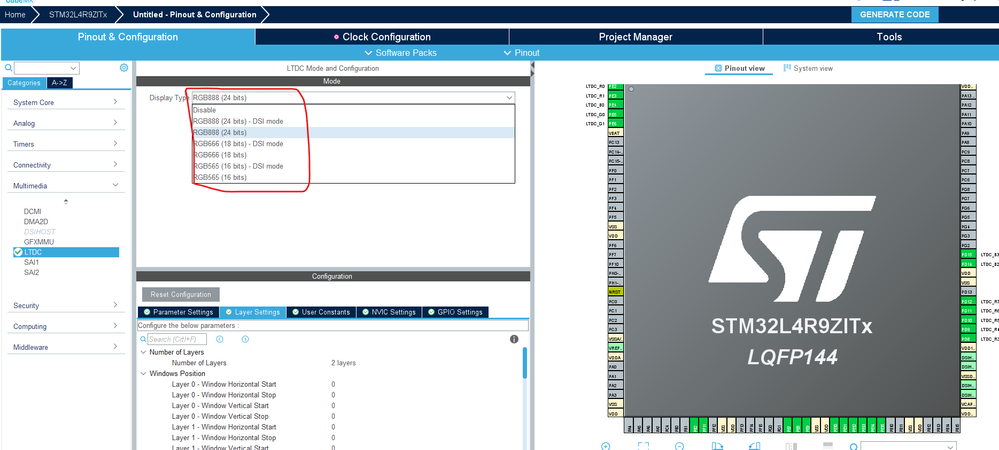Go to the Home breadcrumb
This screenshot has width=999, height=450.
pyautogui.click(x=15, y=15)
